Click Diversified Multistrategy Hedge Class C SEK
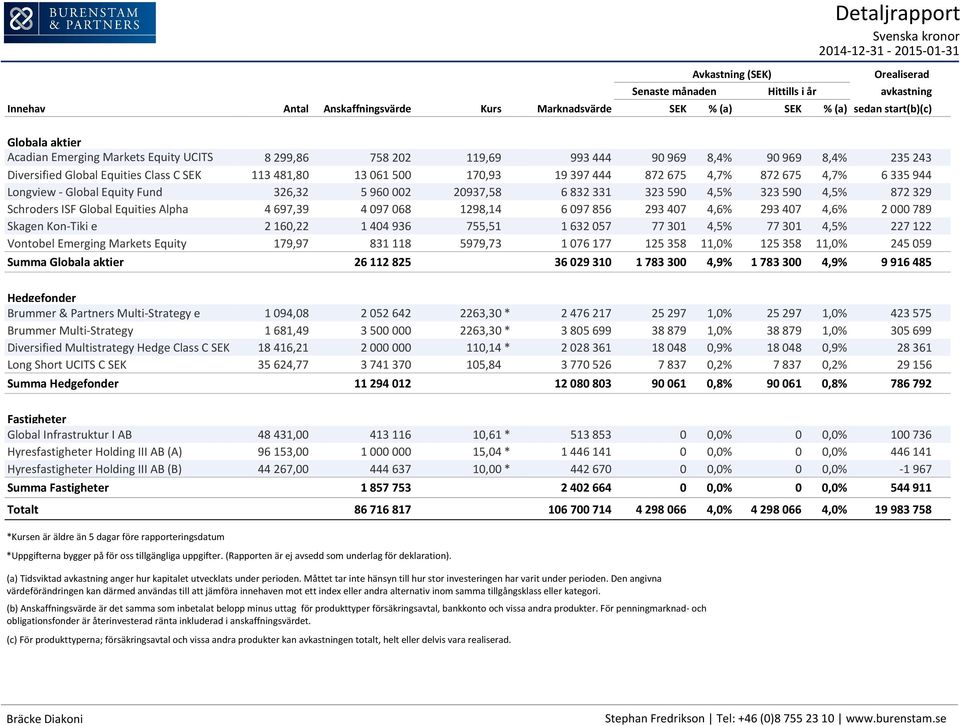Screen dimensions: 960x726 (x=118, y=348)
